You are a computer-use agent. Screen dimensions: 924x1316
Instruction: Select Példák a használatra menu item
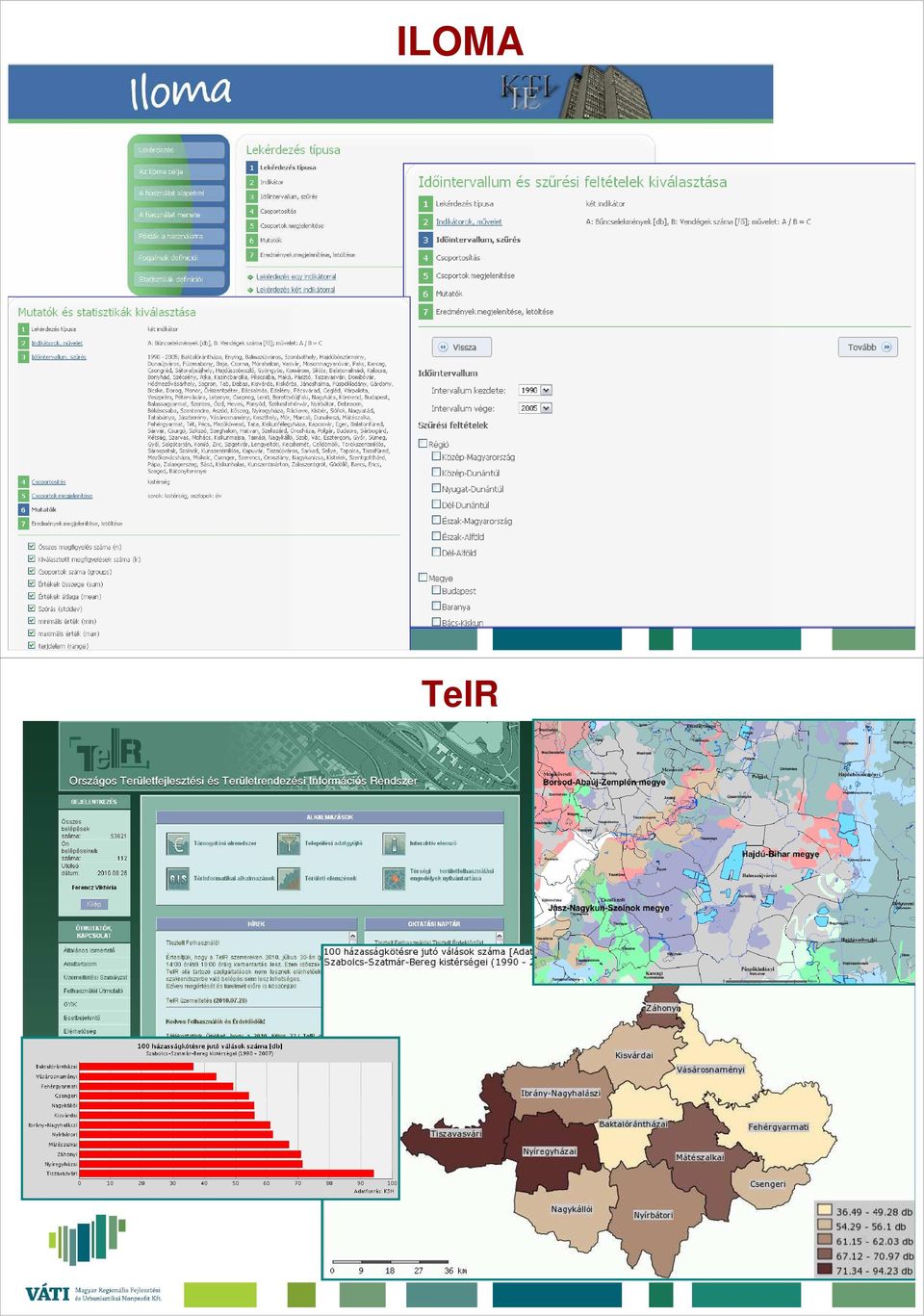pos(180,236)
